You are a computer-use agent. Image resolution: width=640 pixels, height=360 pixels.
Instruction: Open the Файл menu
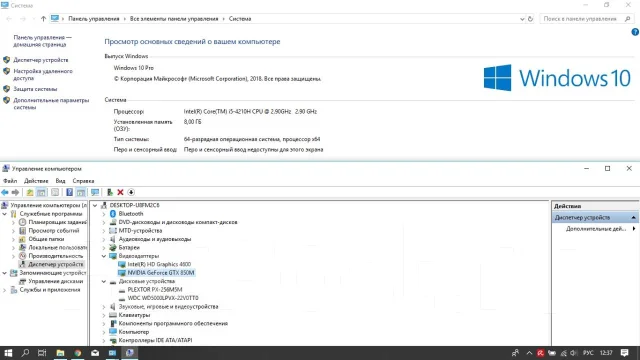(10, 181)
